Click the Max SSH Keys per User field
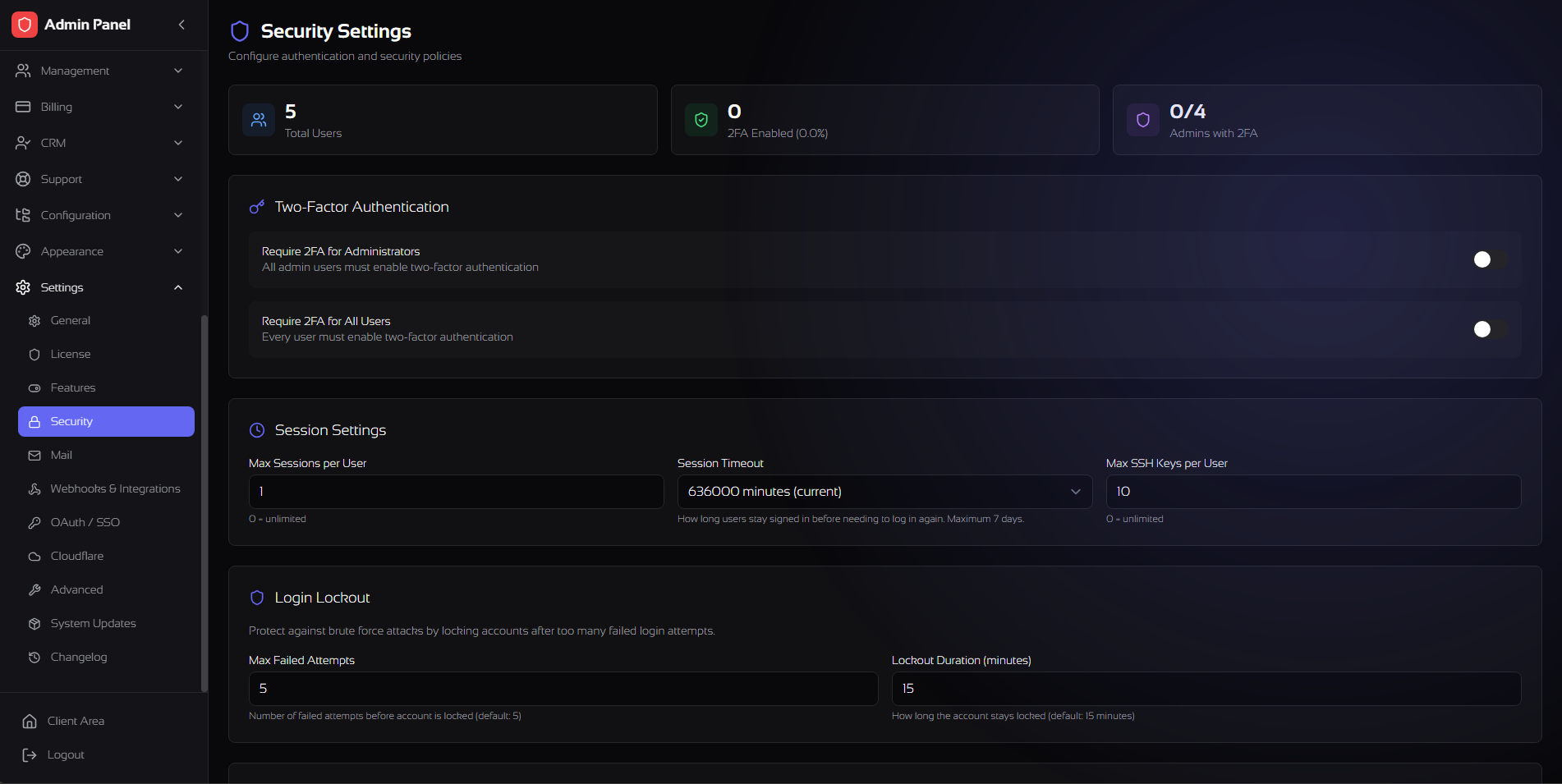Screen dimensions: 1562x784 tap(1313, 492)
